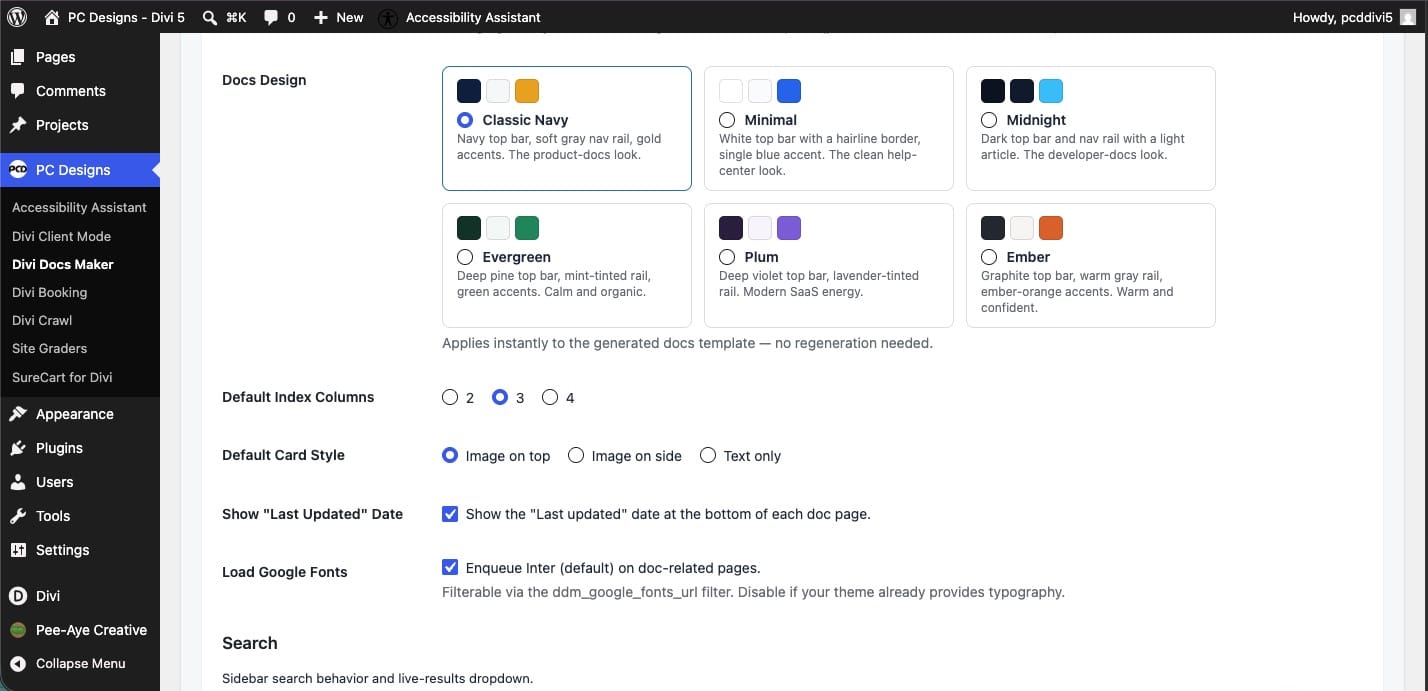This screenshot has height=691, width=1428.
Task: Click the purple swatch in Plum card
Action: [x=789, y=228]
